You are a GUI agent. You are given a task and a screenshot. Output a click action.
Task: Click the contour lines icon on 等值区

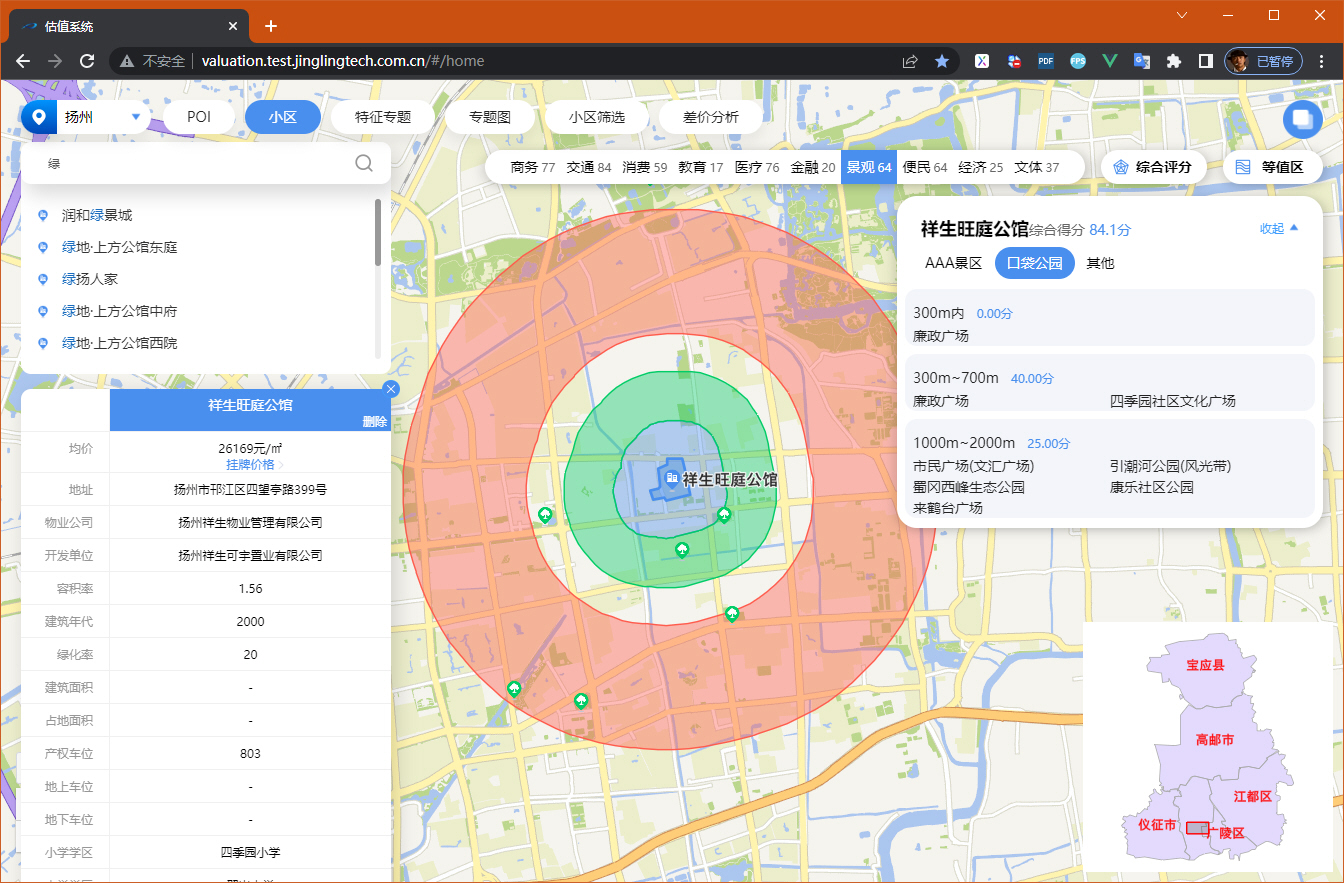click(x=1243, y=167)
